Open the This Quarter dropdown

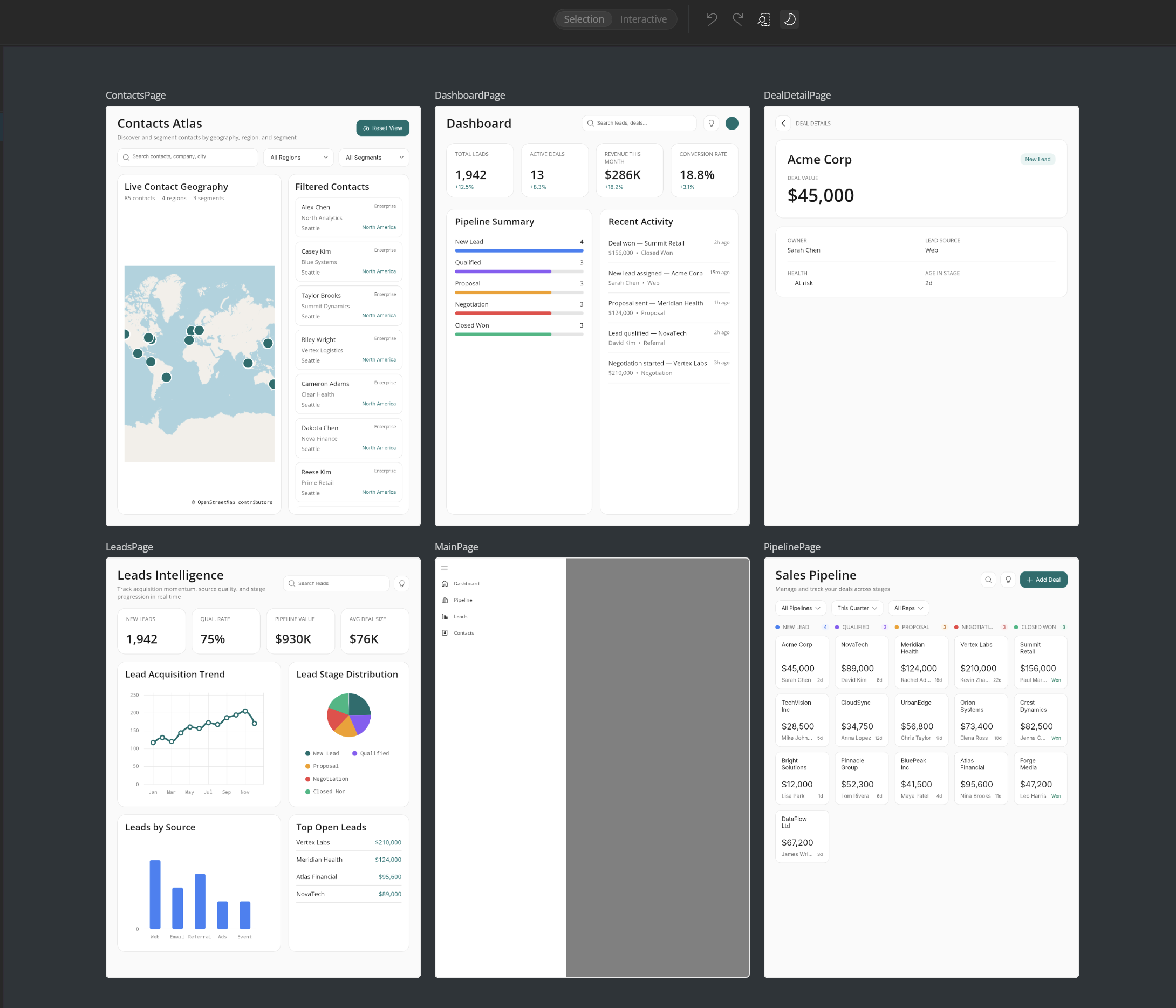pyautogui.click(x=857, y=608)
